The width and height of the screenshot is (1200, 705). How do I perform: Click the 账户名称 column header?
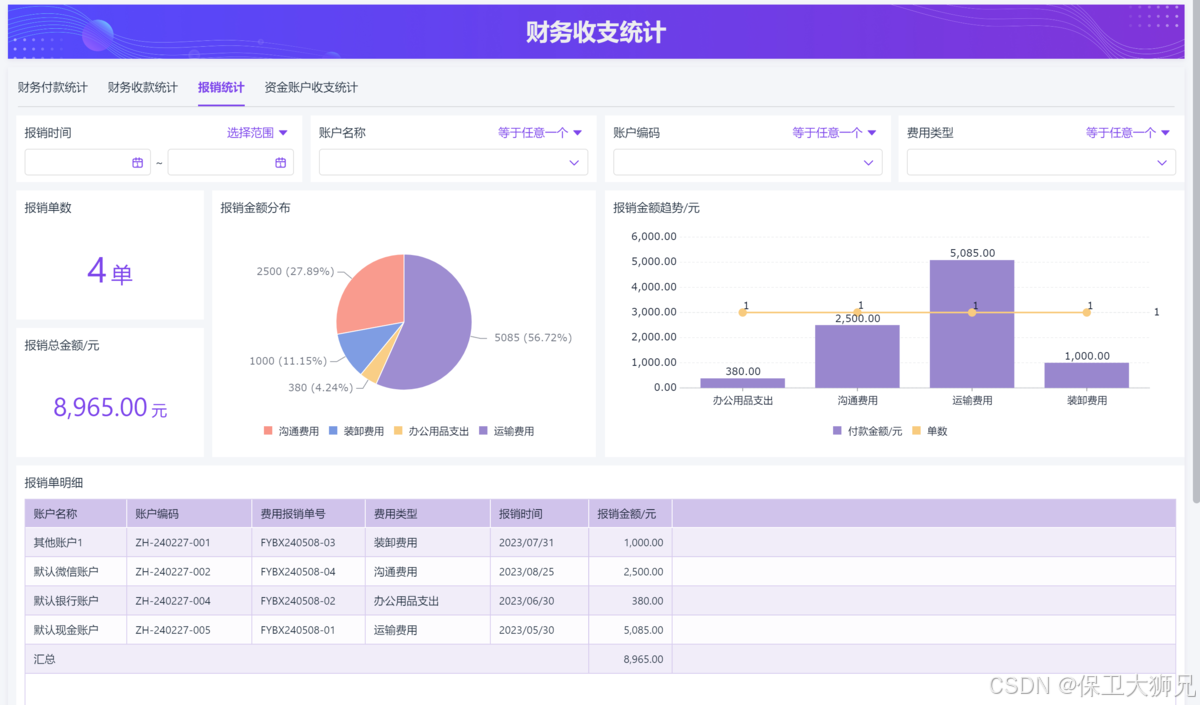coord(76,514)
